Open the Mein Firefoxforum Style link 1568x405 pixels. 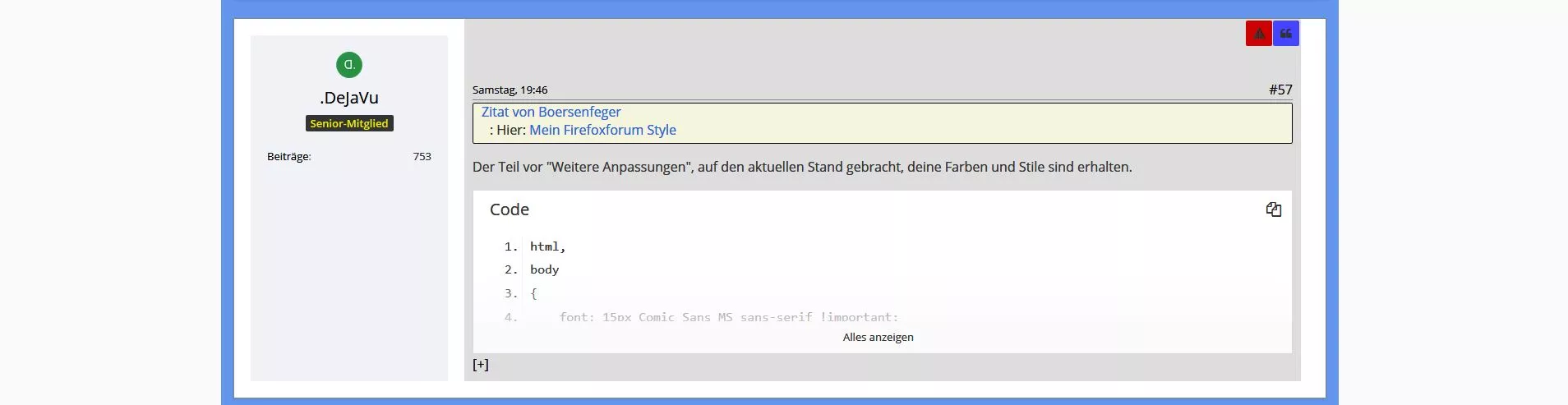[x=602, y=130]
